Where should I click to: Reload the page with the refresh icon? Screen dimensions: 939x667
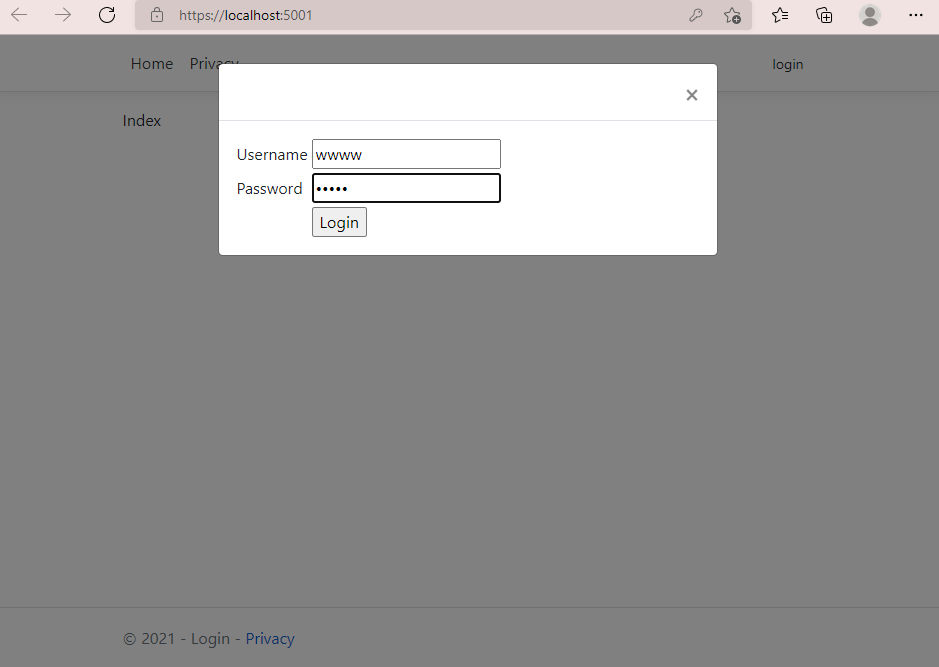tap(107, 15)
